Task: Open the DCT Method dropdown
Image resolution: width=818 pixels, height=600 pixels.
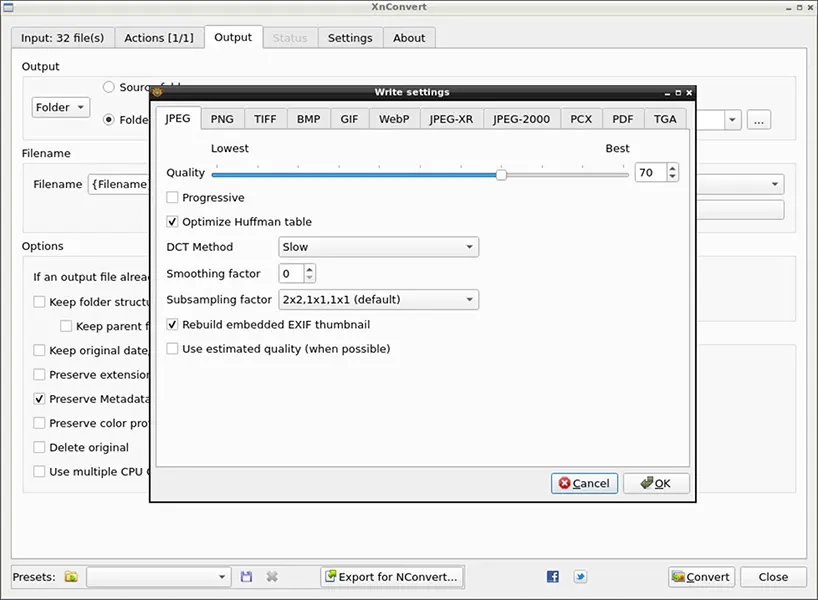Action: point(378,247)
